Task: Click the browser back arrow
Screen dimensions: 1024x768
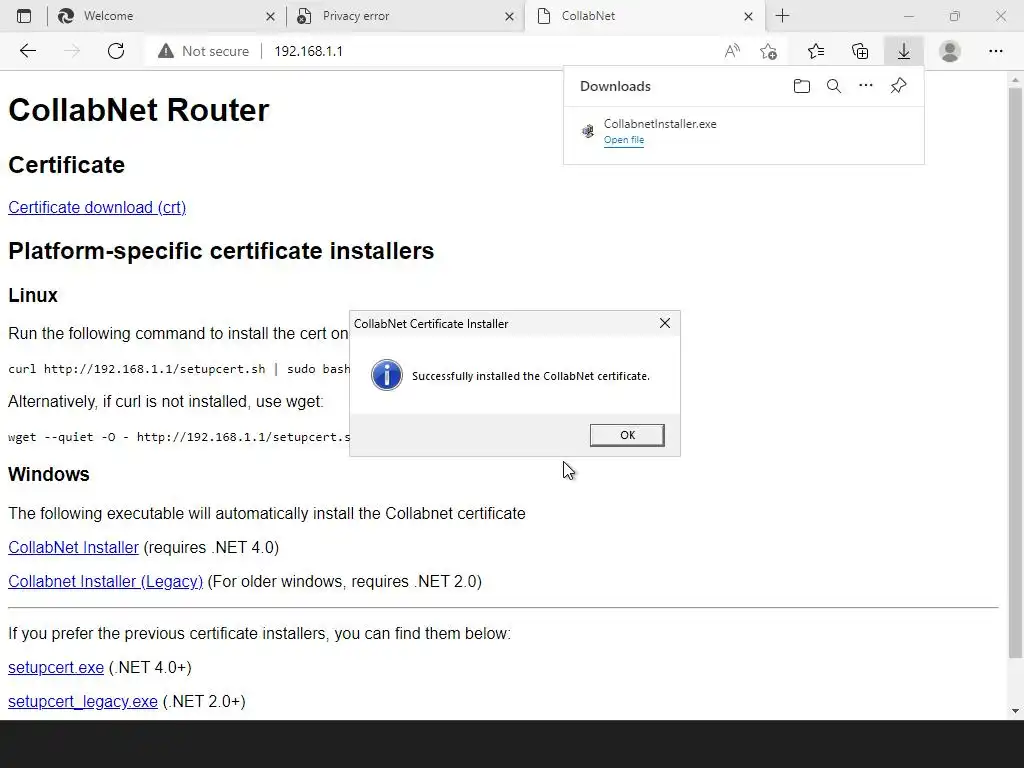Action: (x=27, y=51)
